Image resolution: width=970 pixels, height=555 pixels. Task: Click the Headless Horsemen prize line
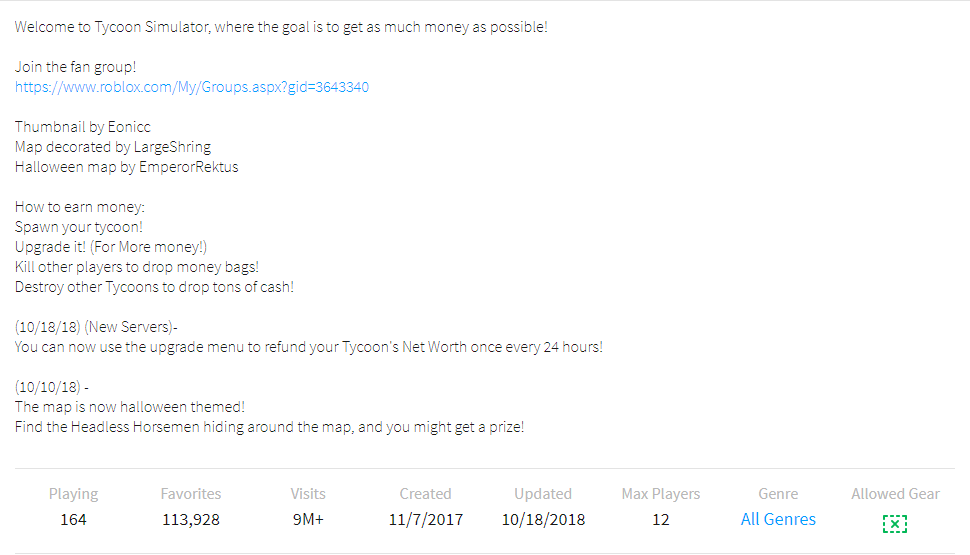[x=269, y=427]
